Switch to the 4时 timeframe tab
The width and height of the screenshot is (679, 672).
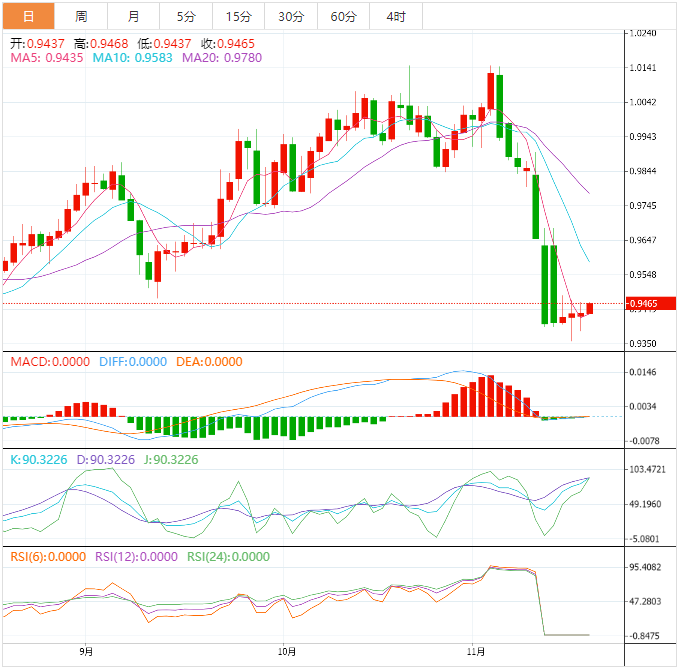(396, 16)
